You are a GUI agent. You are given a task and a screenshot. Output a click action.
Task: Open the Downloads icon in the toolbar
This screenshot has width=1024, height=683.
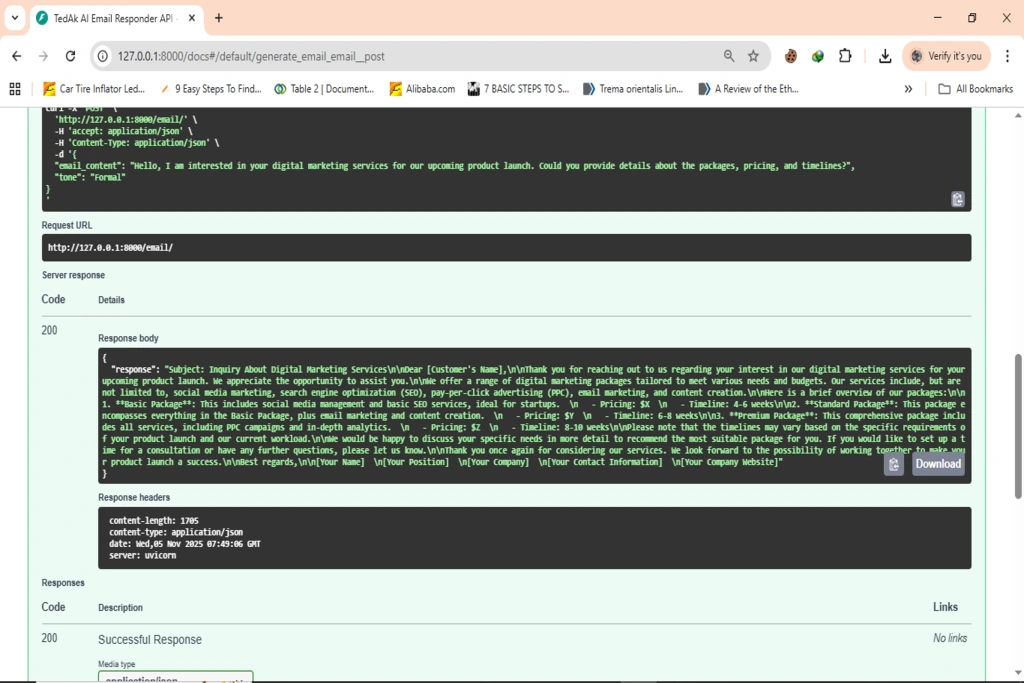(x=885, y=56)
